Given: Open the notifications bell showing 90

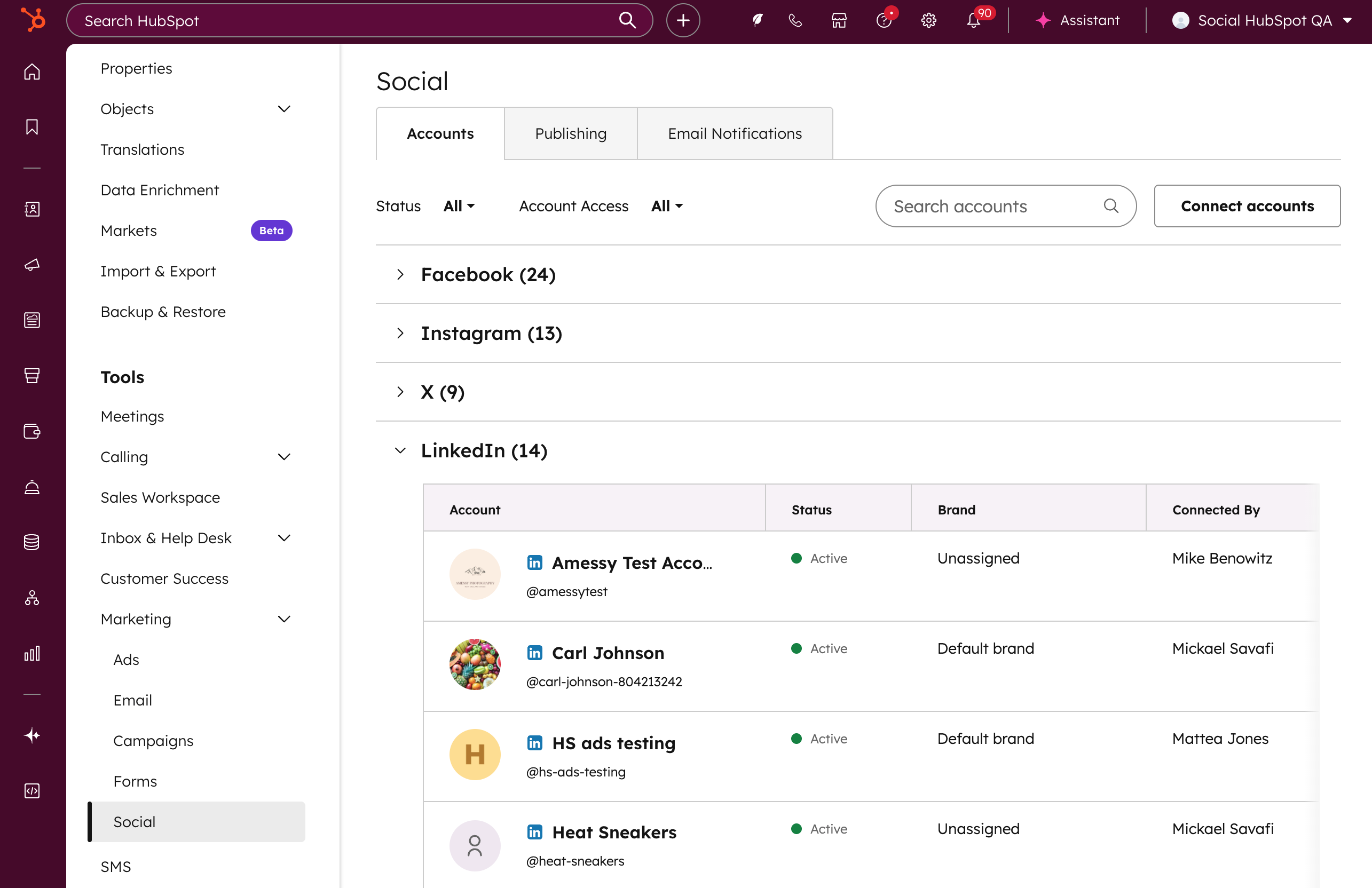Looking at the screenshot, I should tap(974, 20).
